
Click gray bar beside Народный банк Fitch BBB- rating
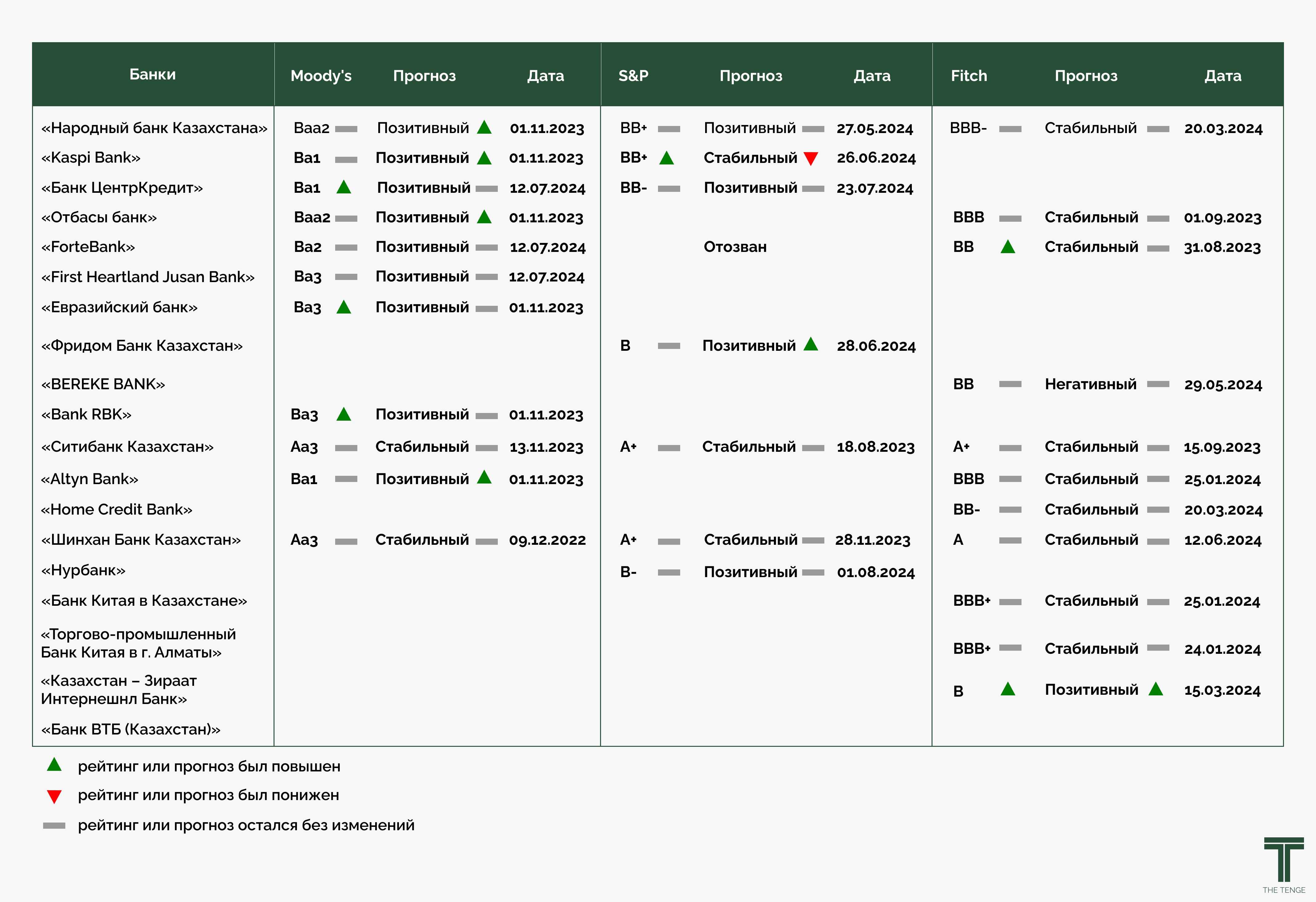[1010, 129]
